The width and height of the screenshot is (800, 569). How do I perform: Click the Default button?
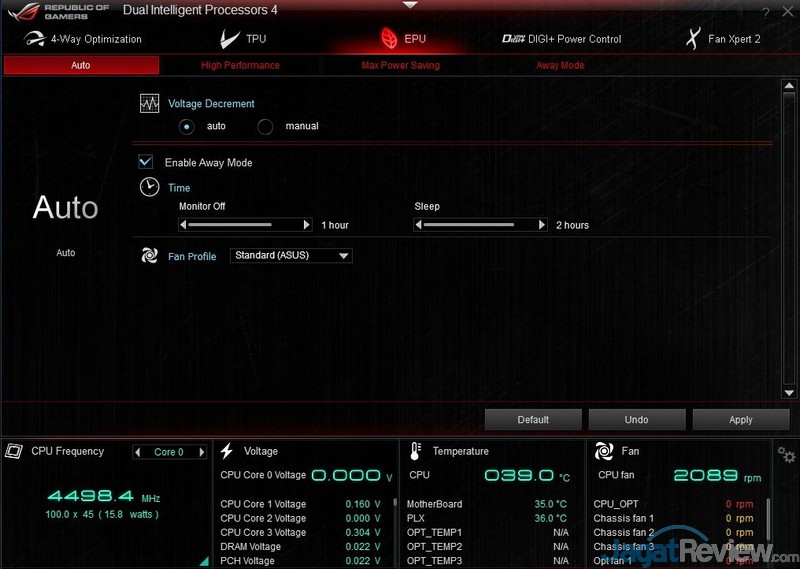click(533, 419)
